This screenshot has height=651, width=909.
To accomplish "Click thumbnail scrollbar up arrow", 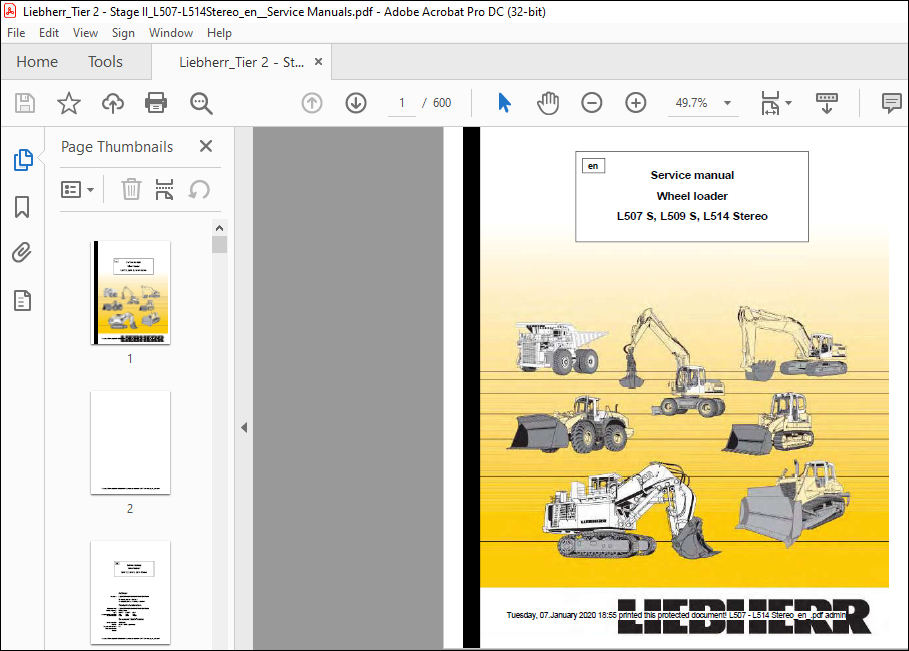I will point(219,228).
